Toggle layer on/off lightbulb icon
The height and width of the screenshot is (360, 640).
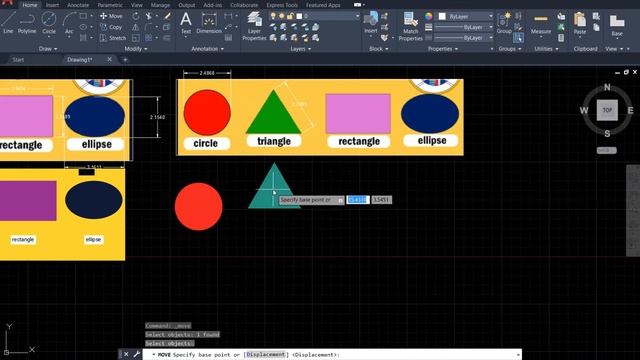[273, 16]
